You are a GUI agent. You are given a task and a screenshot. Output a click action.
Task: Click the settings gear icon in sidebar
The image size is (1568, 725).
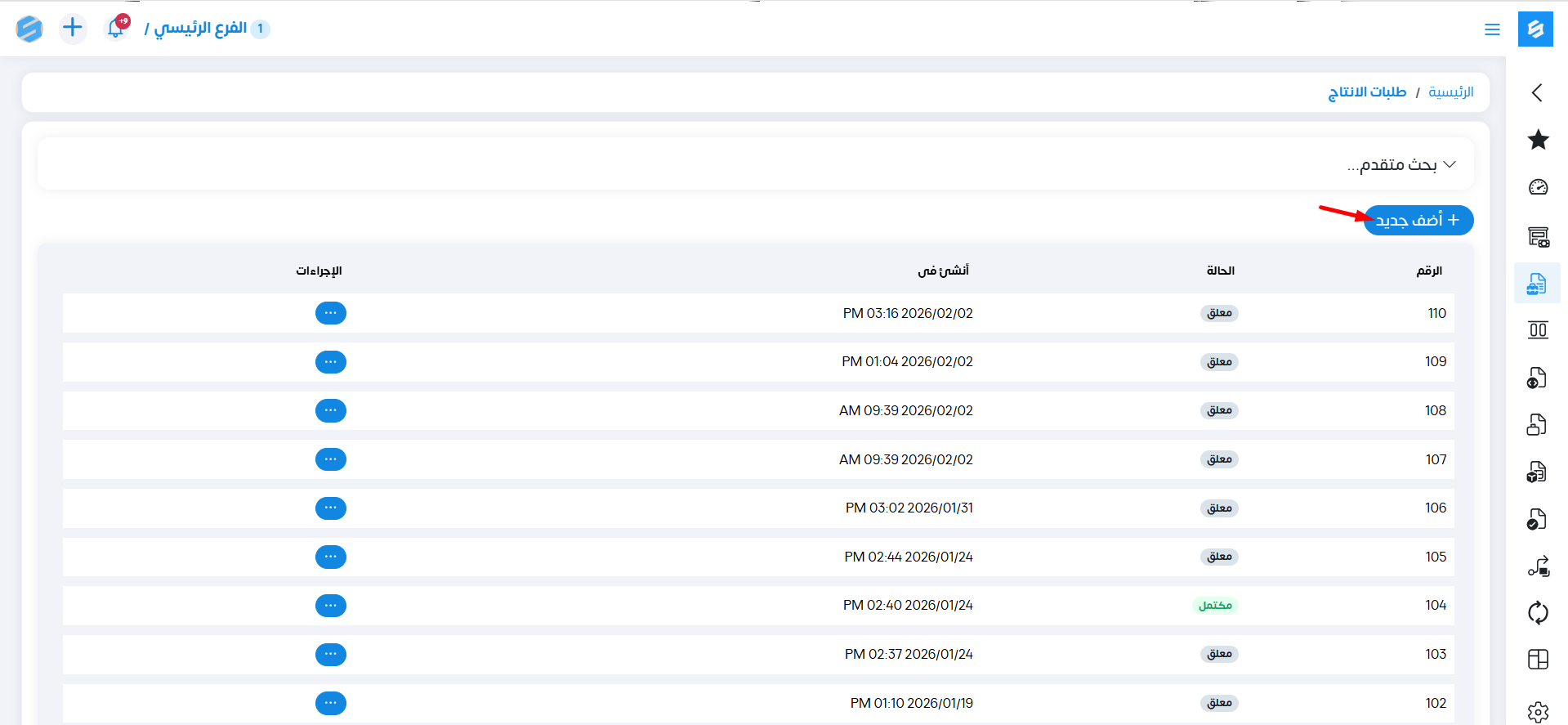coord(1538,712)
